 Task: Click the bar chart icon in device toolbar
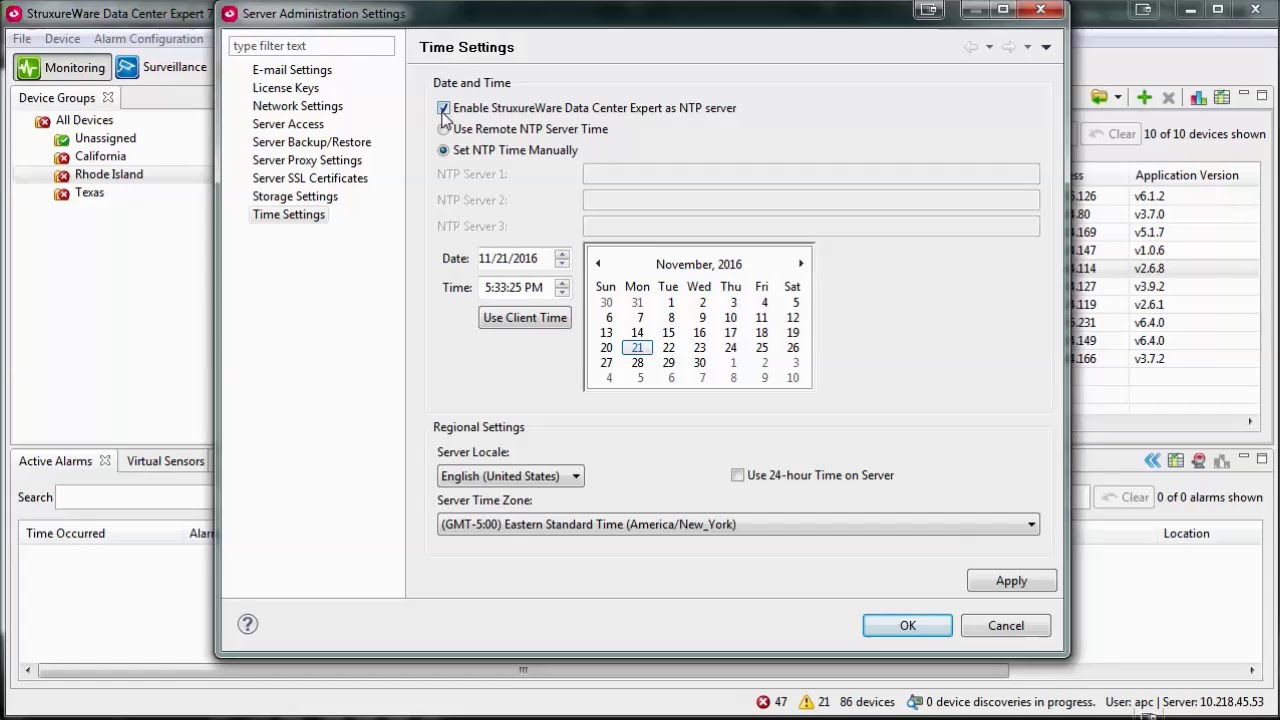click(1198, 97)
